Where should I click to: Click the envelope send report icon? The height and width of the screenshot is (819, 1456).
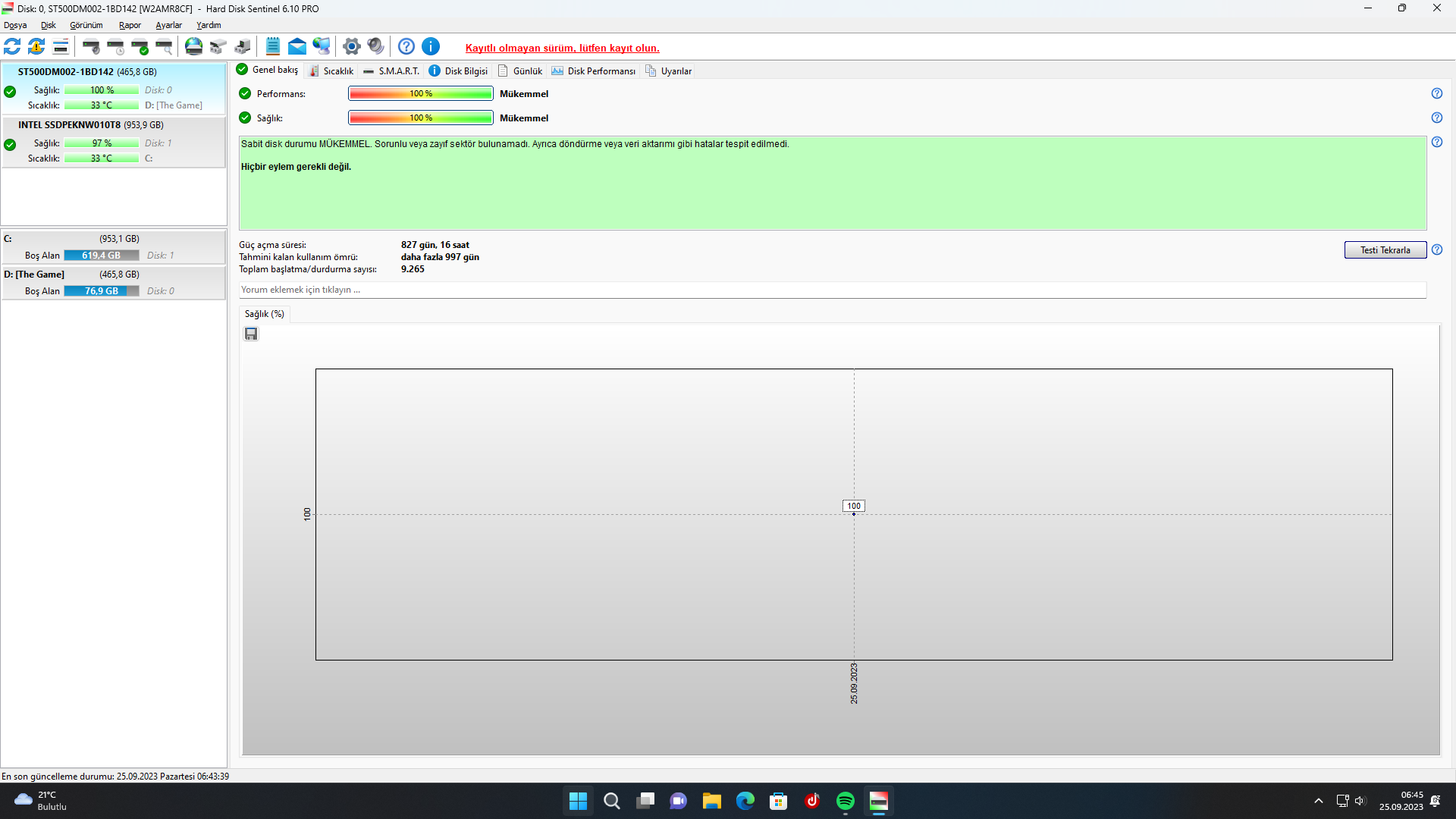(x=297, y=47)
